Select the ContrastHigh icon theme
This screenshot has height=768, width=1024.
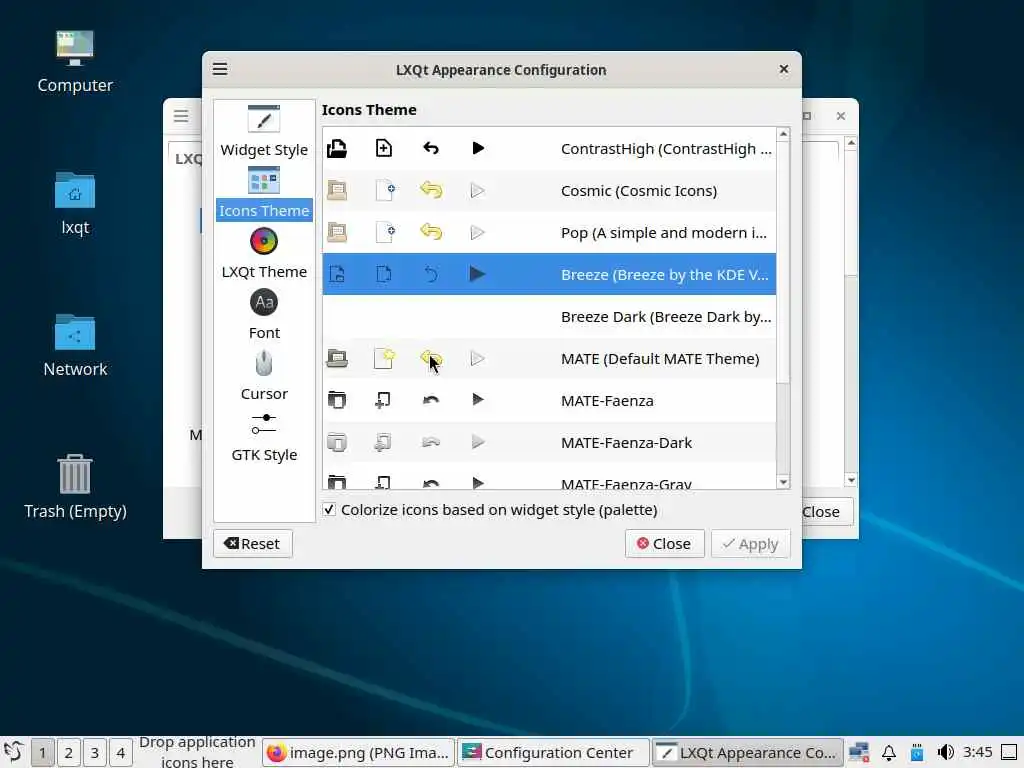coord(549,149)
